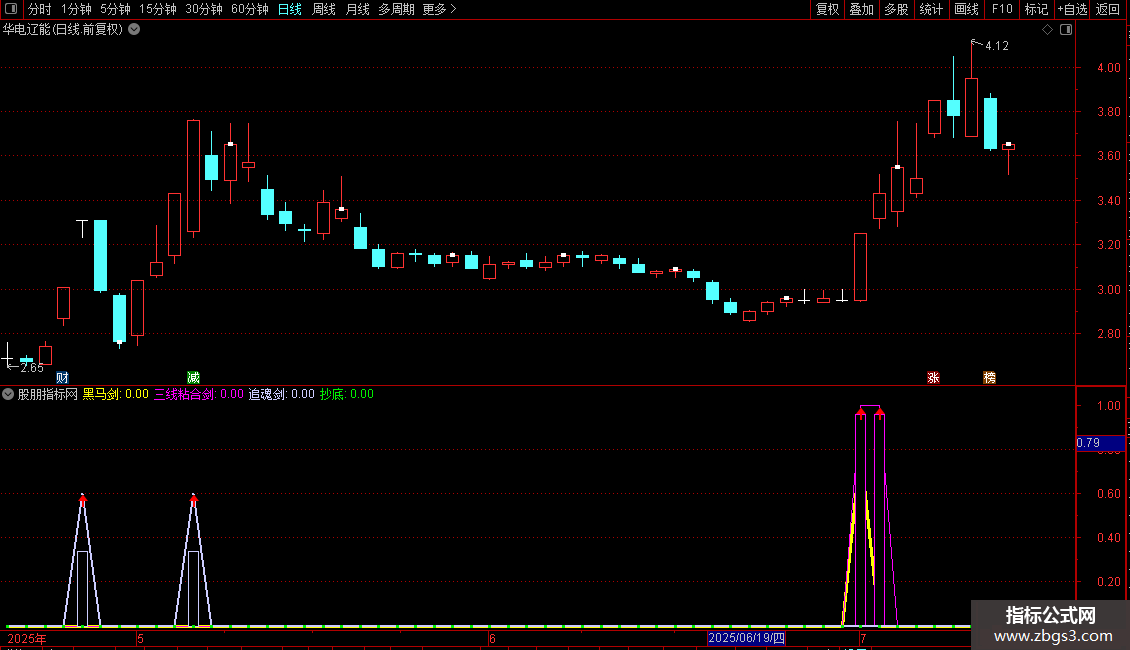Expand the 股朋指标网 indicator dropdown arrow
1130x650 pixels.
[x=8, y=394]
